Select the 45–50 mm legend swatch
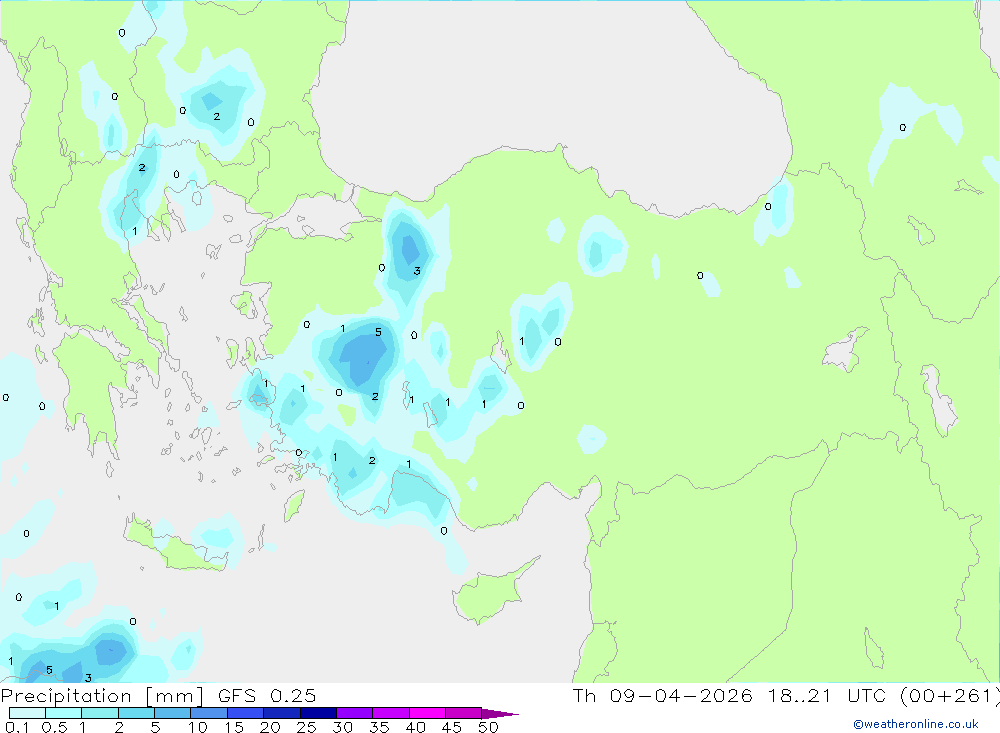The image size is (1000, 733). click(464, 713)
